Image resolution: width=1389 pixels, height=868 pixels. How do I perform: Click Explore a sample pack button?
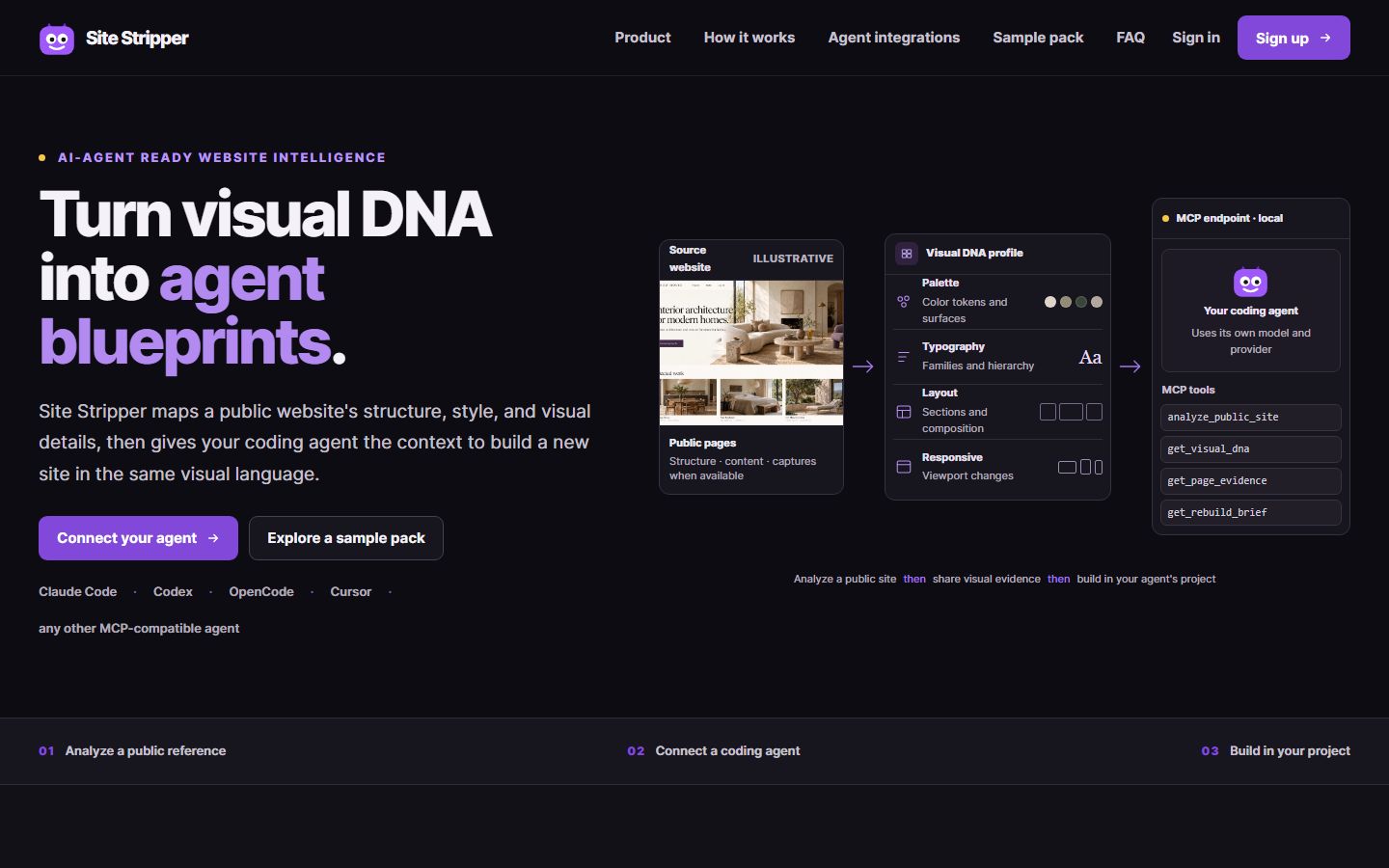coord(346,538)
